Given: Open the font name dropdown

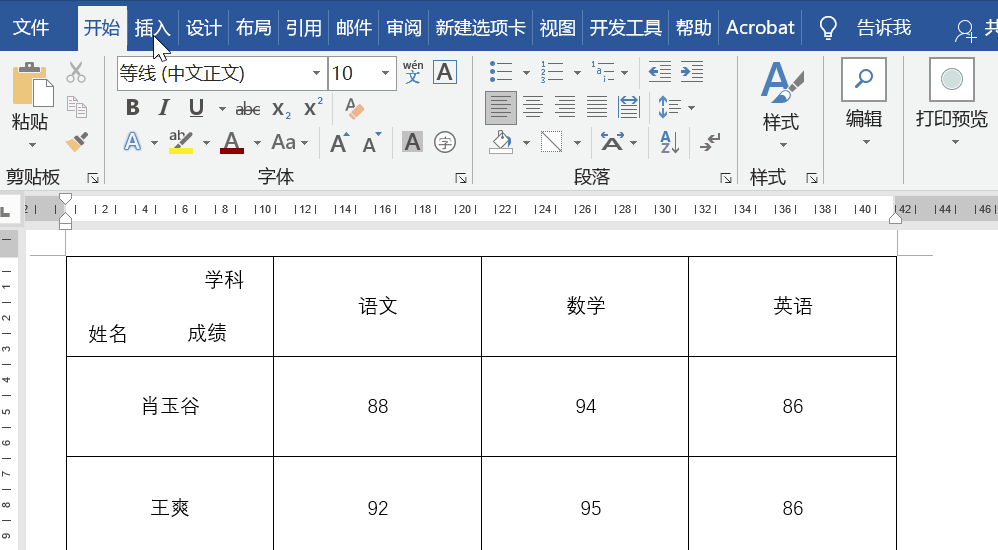Looking at the screenshot, I should tap(316, 73).
